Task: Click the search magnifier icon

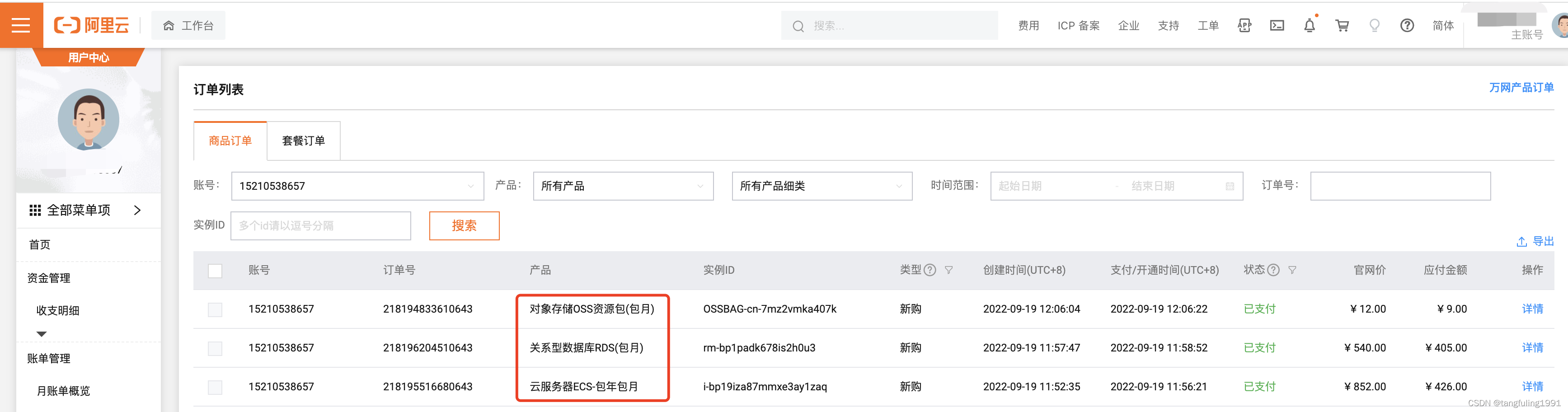Action: (x=798, y=26)
